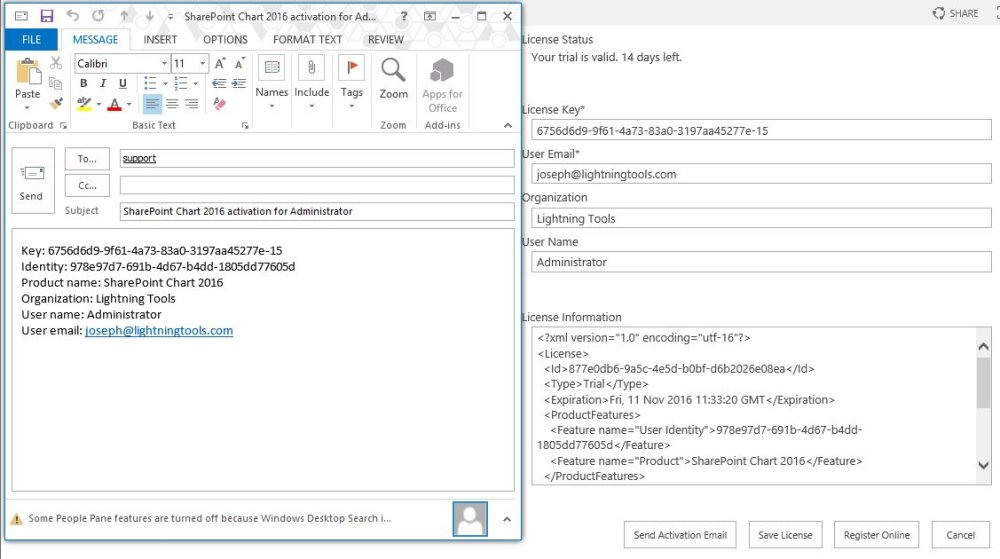This screenshot has width=1000, height=559.
Task: Click the SHARE icon in SharePoint window
Action: [939, 13]
